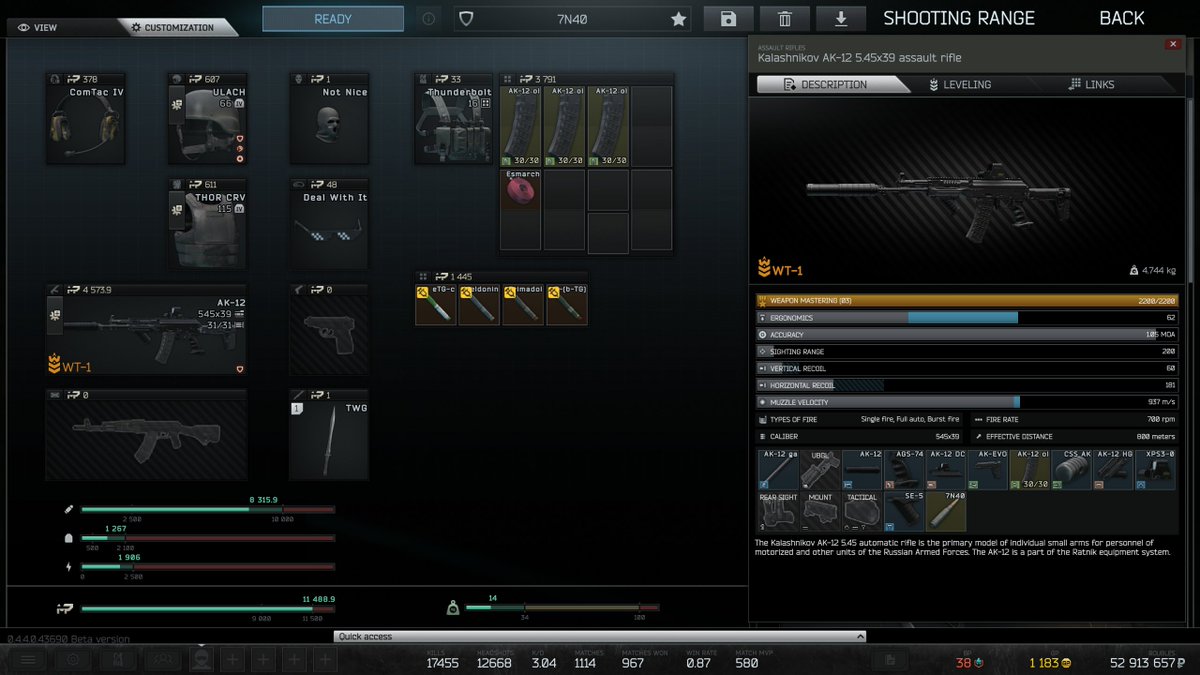Click the preset name field 7N40
Viewport: 1200px width, 675px height.
pyautogui.click(x=571, y=19)
